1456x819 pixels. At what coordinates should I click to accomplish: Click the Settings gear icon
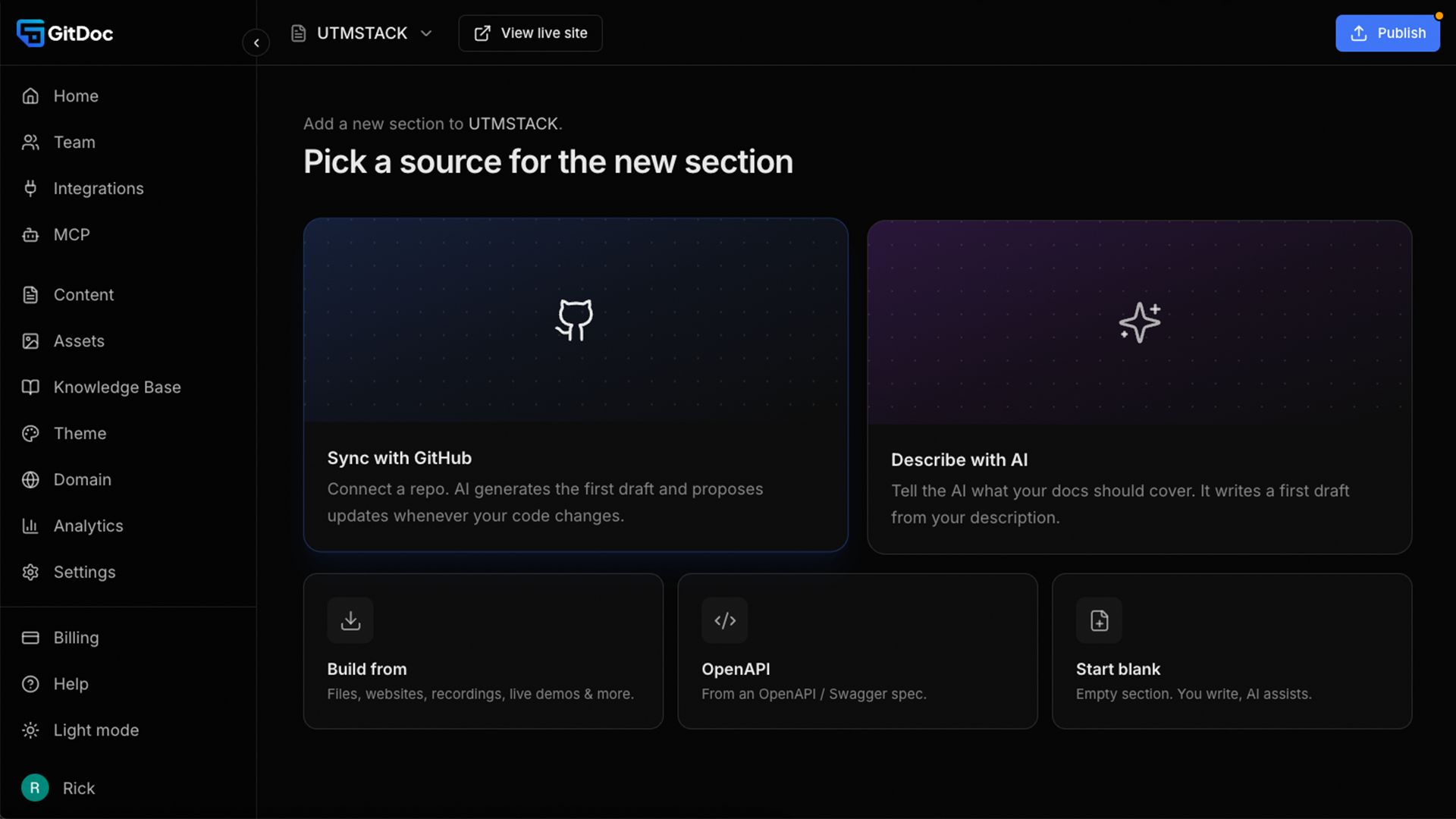pos(30,573)
